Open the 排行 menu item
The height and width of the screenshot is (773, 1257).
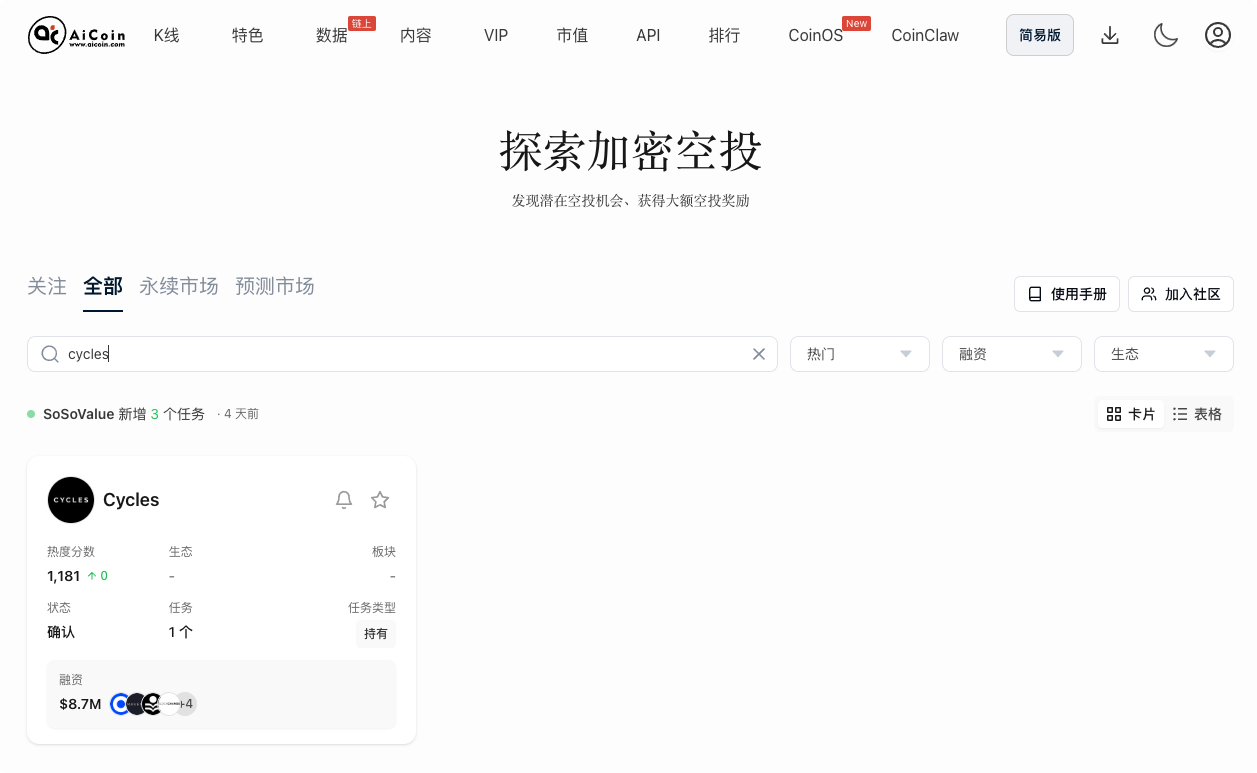coord(724,35)
